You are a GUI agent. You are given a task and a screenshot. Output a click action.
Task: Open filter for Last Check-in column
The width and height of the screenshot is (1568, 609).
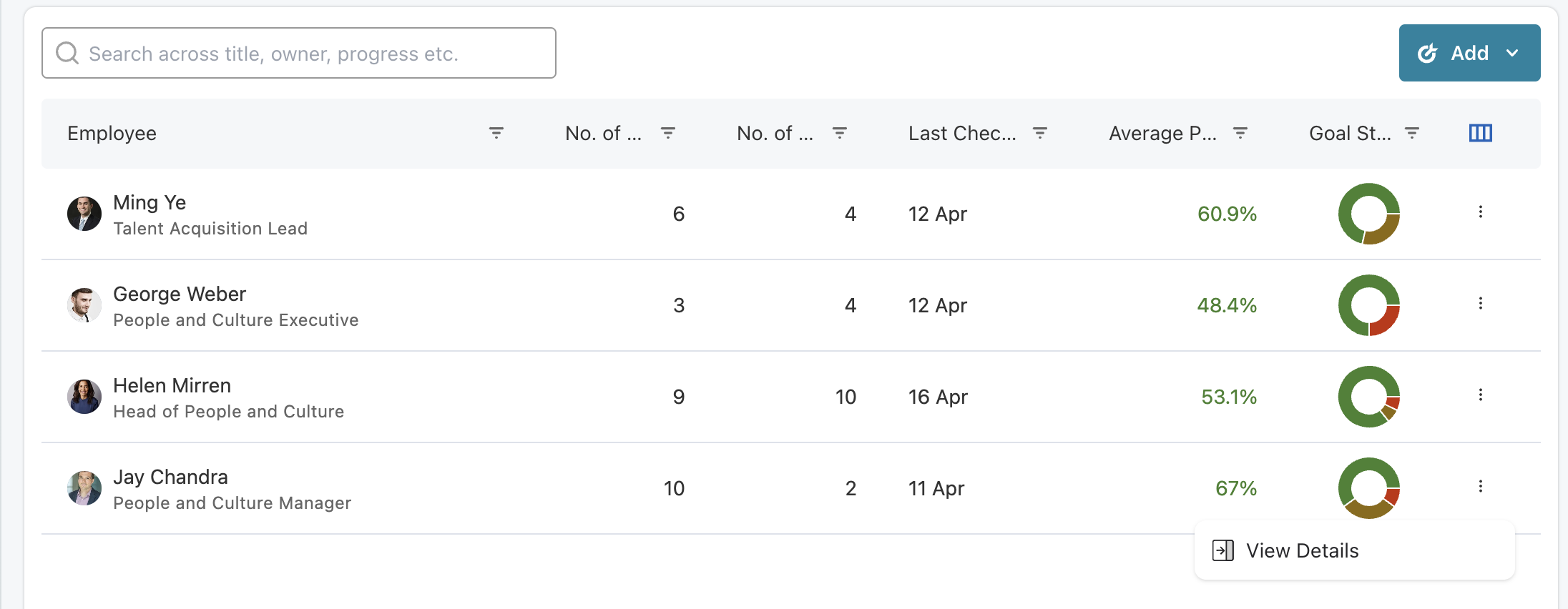click(1039, 133)
